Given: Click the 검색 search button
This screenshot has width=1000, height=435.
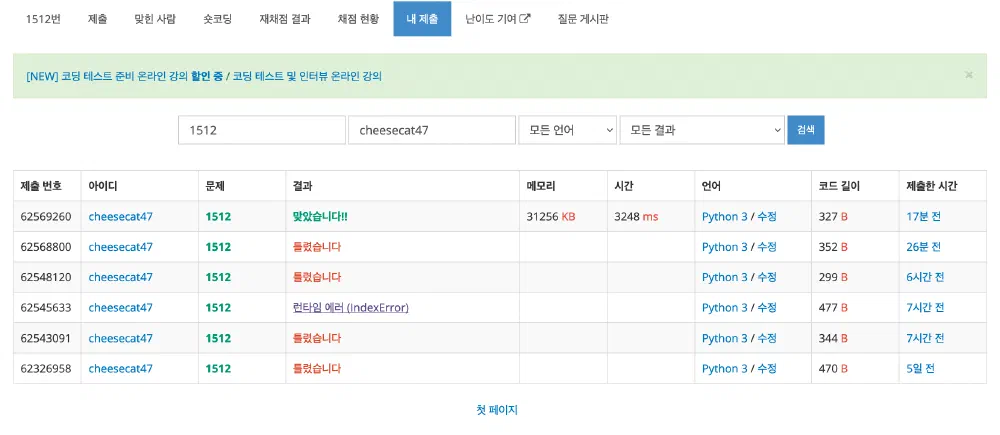Looking at the screenshot, I should (x=806, y=130).
